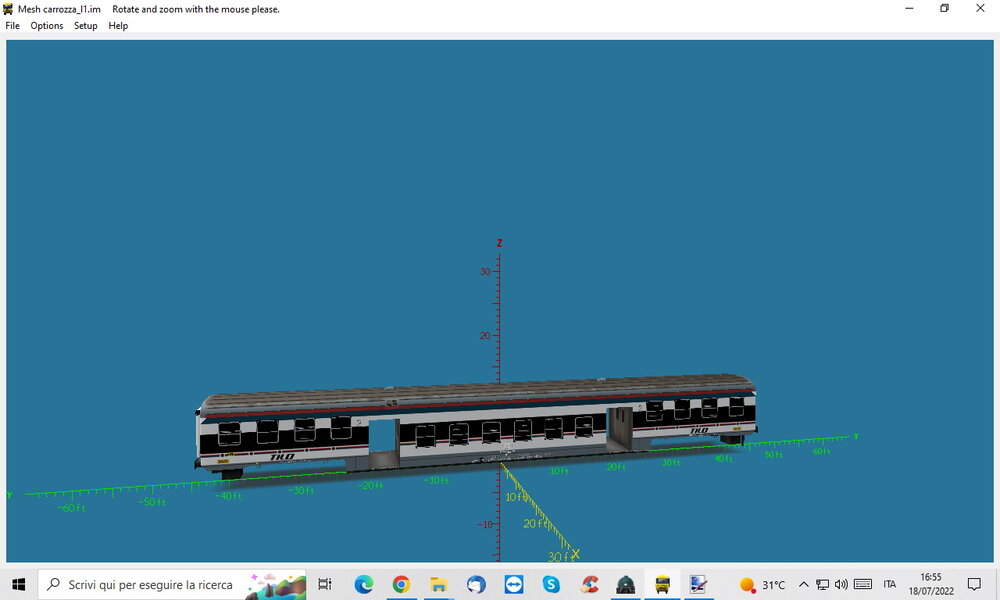Open the last pinned taskbar app icon
Image resolution: width=1000 pixels, height=600 pixels.
[698, 584]
